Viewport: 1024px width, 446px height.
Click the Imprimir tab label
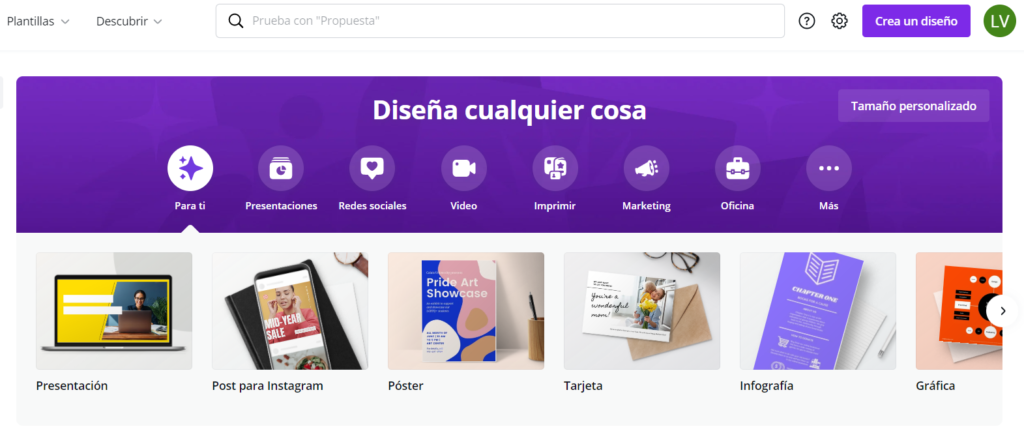pyautogui.click(x=555, y=206)
